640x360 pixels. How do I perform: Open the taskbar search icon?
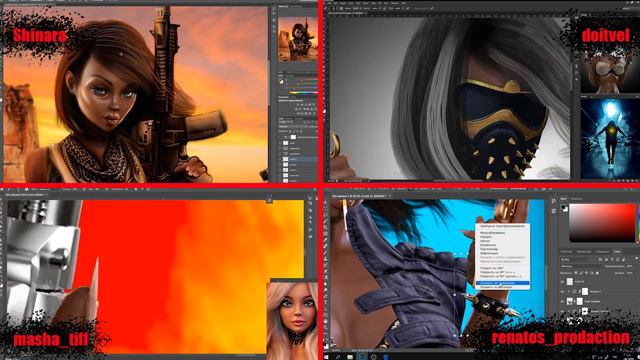coord(338,357)
